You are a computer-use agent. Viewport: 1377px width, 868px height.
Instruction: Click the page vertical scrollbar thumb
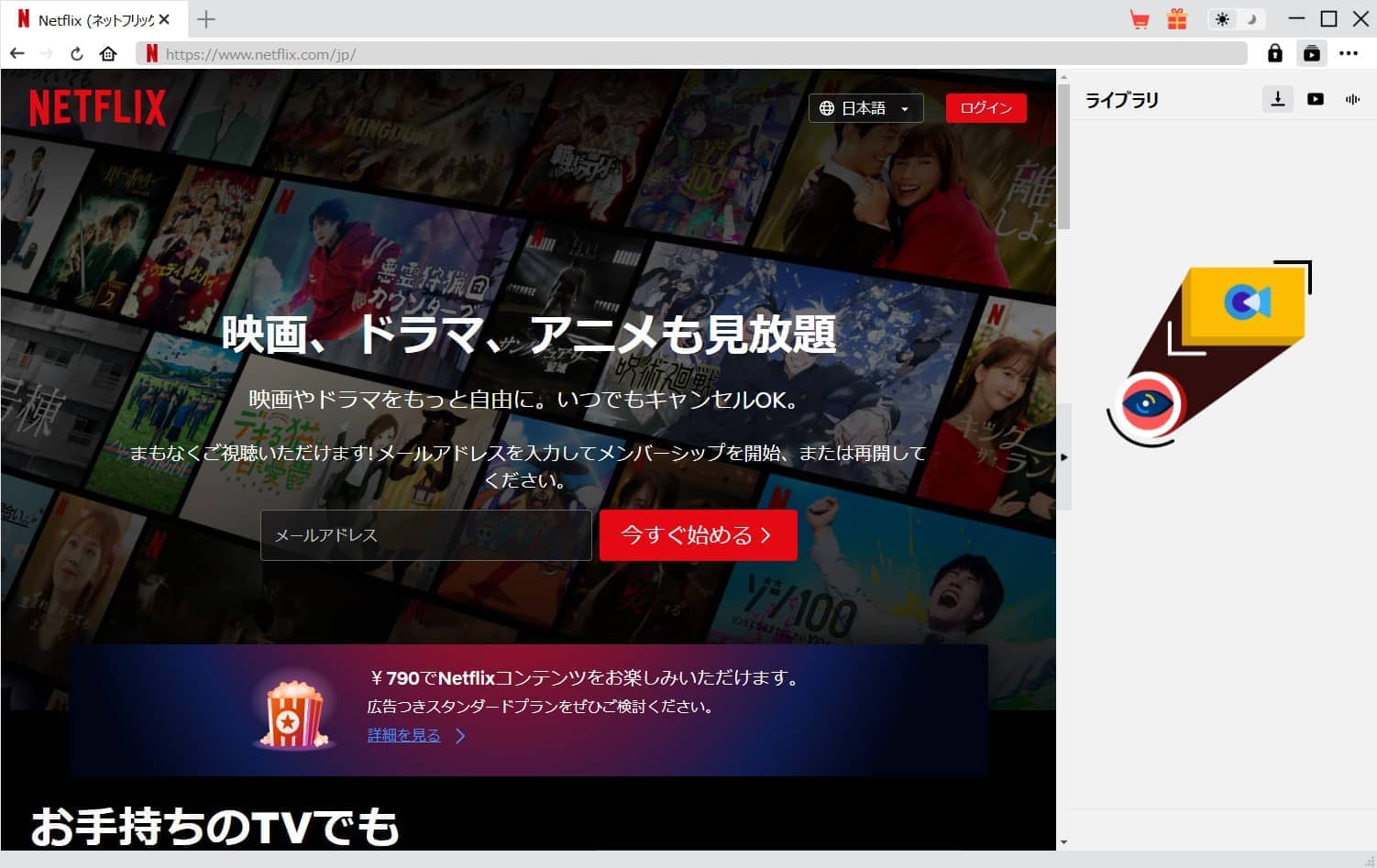point(1063,156)
